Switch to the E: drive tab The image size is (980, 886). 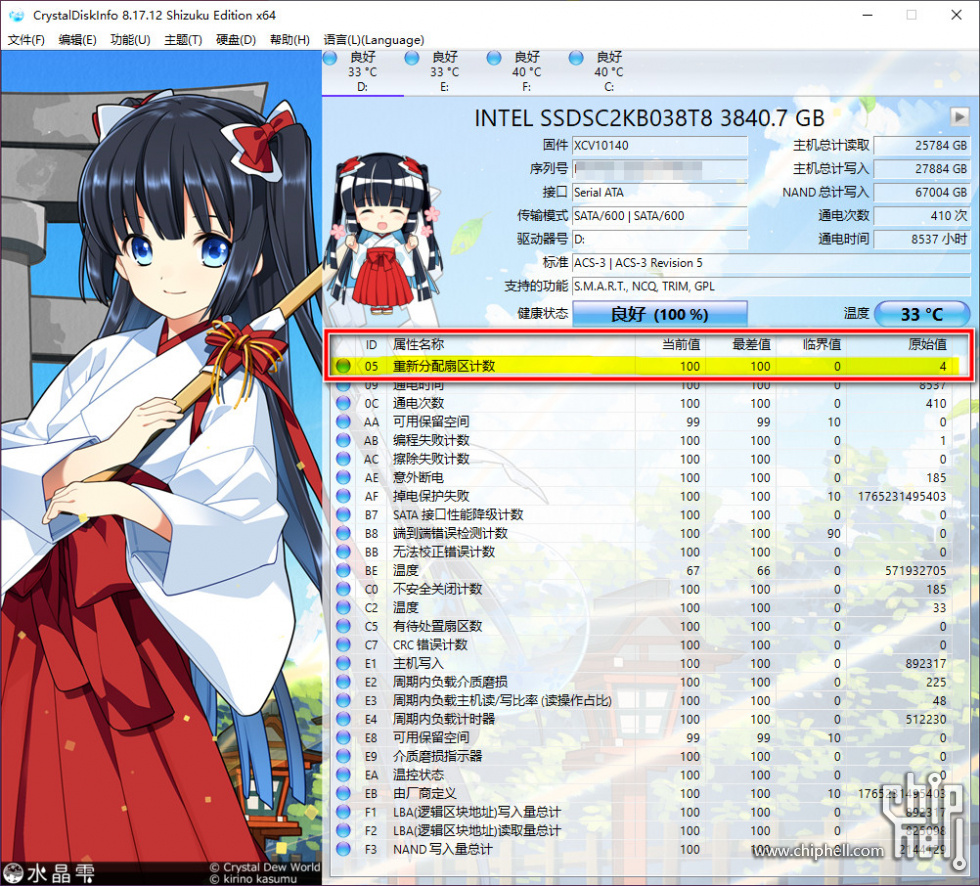(444, 72)
